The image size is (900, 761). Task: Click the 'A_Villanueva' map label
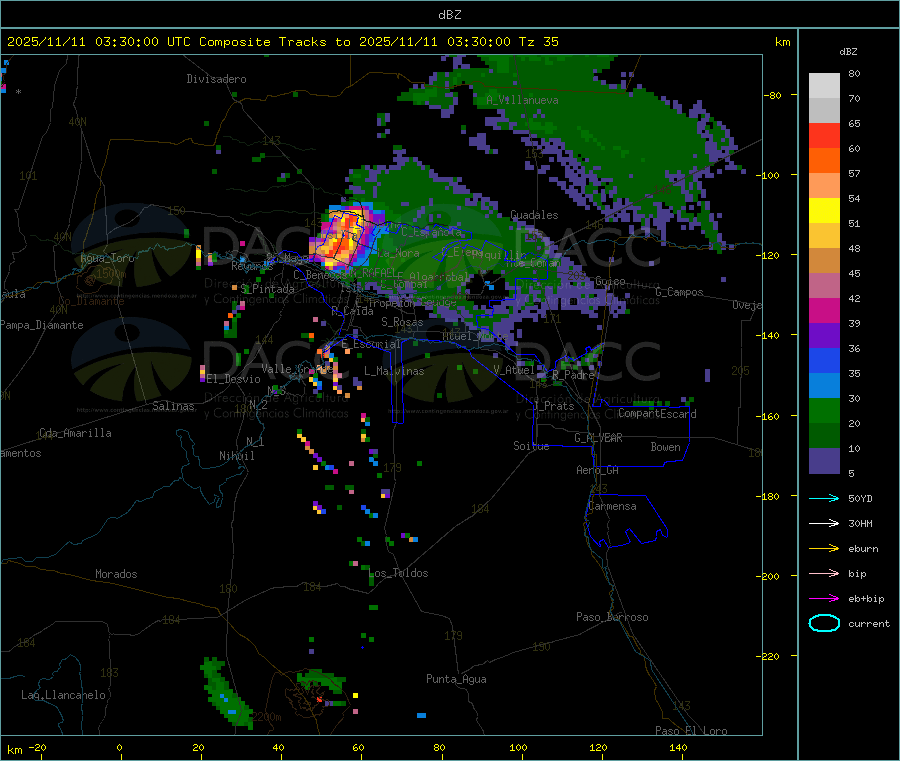(x=522, y=100)
